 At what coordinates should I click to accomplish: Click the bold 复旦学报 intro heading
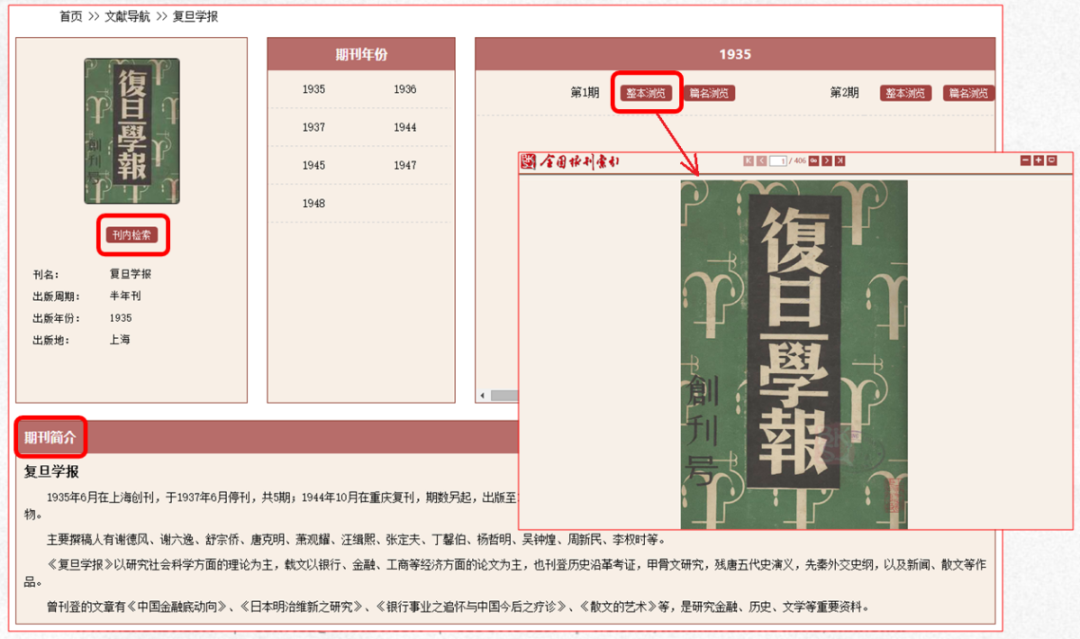52,472
